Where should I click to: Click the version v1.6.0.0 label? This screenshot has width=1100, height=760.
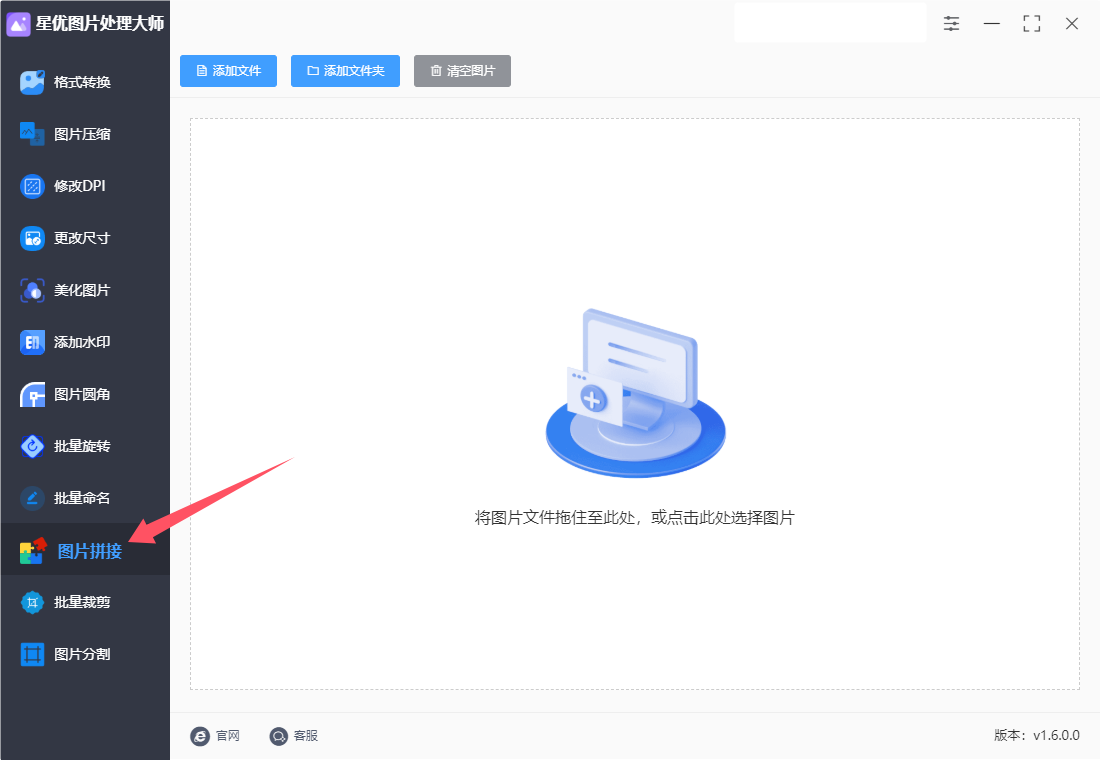click(x=1036, y=735)
